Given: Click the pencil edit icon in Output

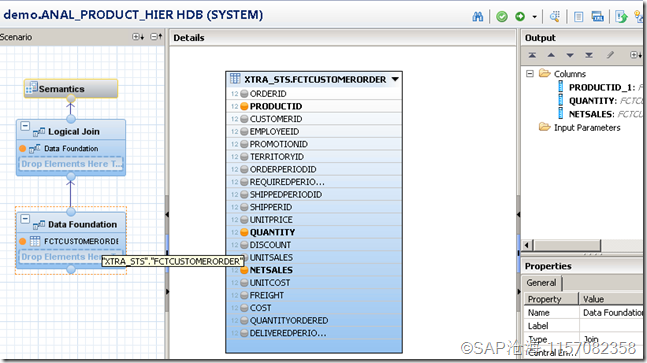Looking at the screenshot, I should point(610,55).
